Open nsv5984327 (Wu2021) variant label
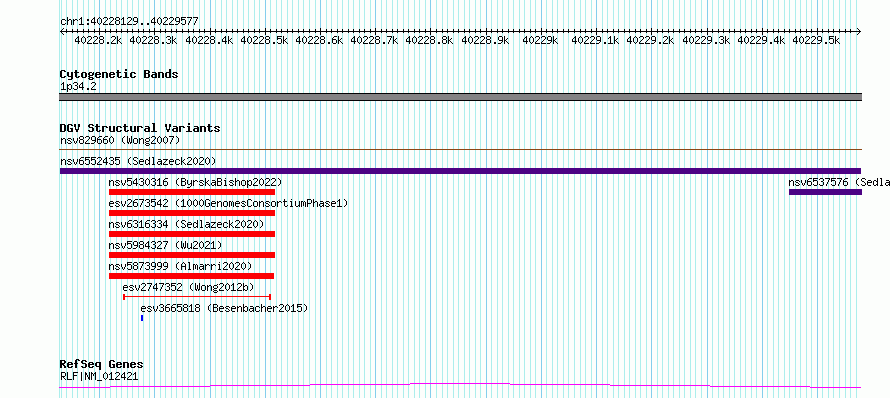The image size is (890, 398). pos(165,245)
